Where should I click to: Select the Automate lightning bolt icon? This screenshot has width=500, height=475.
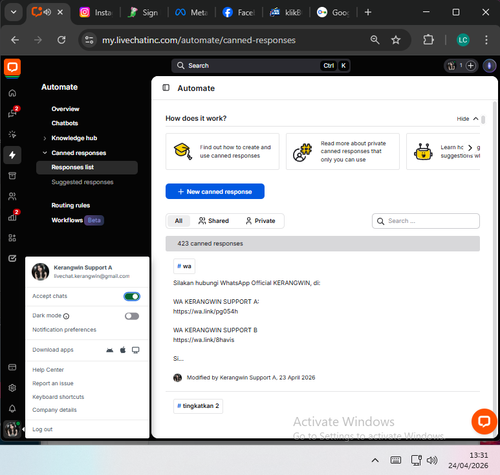[12, 155]
